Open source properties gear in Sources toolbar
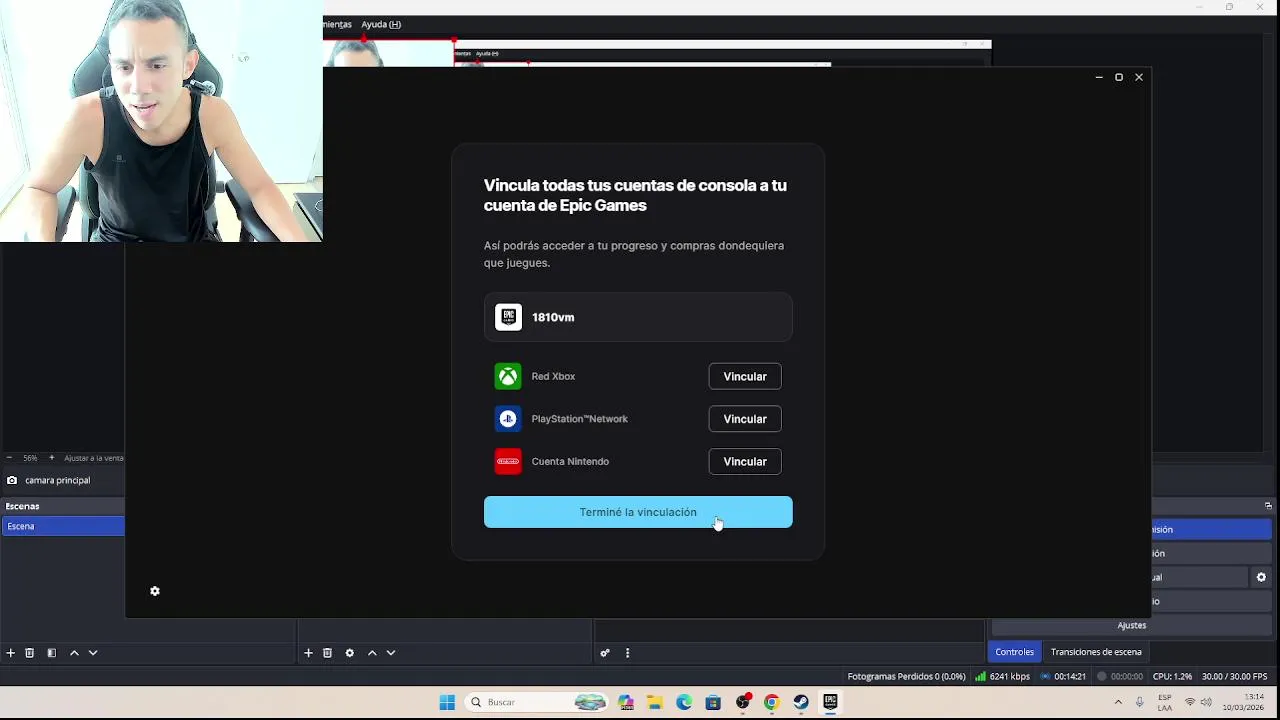This screenshot has height=720, width=1280. point(350,653)
